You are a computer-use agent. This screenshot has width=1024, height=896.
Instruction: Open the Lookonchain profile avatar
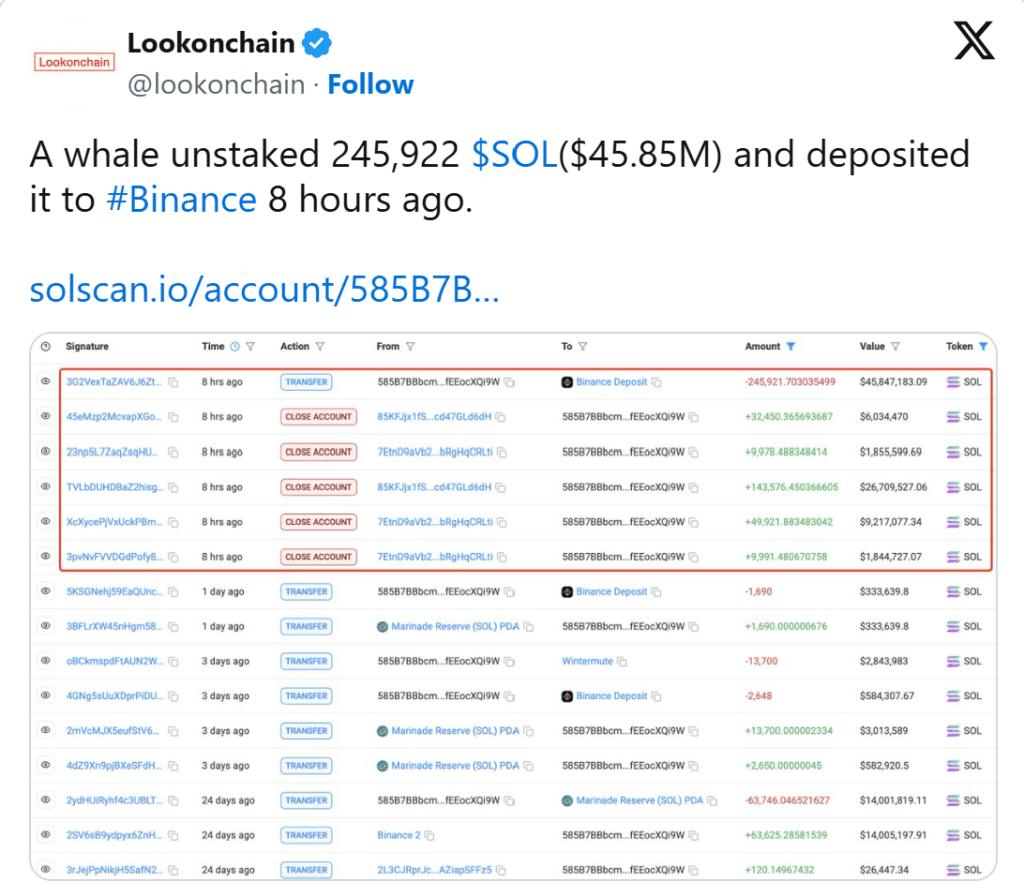point(75,62)
